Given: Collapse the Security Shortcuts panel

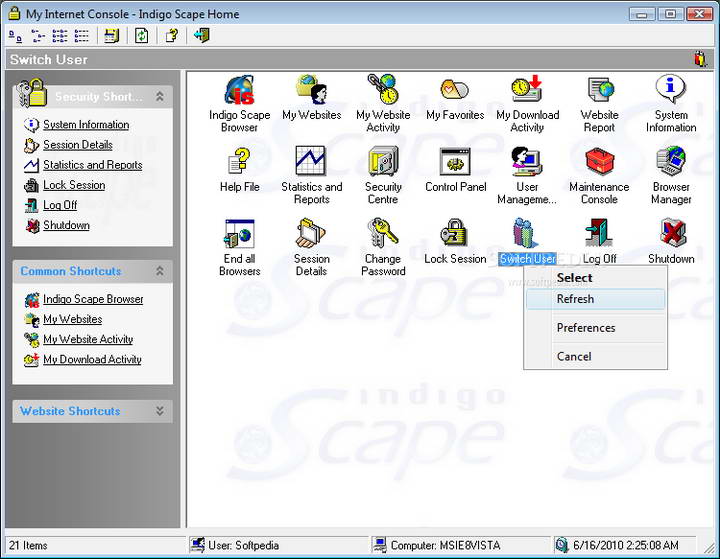Looking at the screenshot, I should (159, 97).
